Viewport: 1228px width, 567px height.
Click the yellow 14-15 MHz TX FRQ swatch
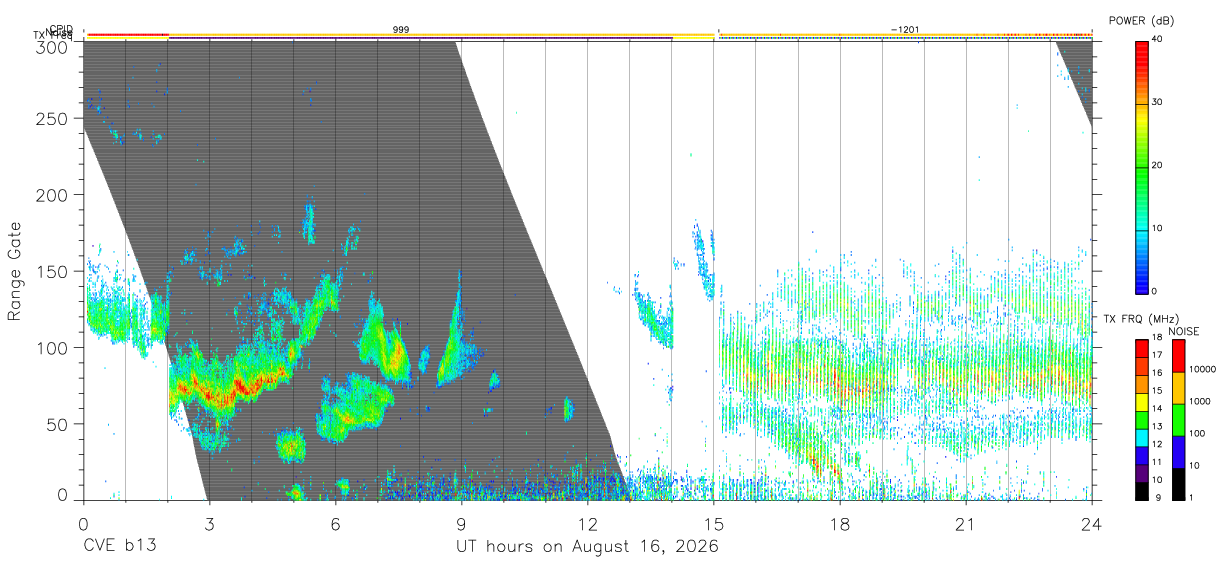click(x=1141, y=400)
